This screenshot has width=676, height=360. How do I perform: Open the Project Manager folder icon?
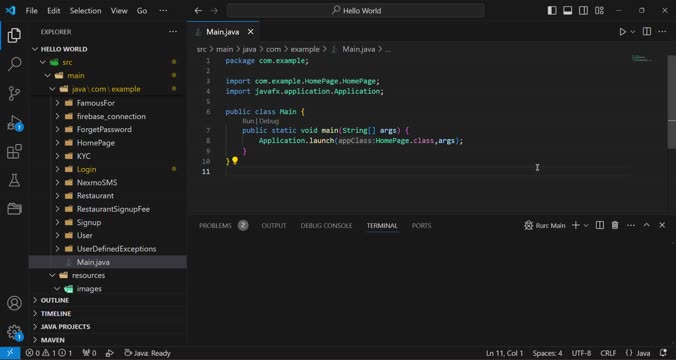pos(14,209)
